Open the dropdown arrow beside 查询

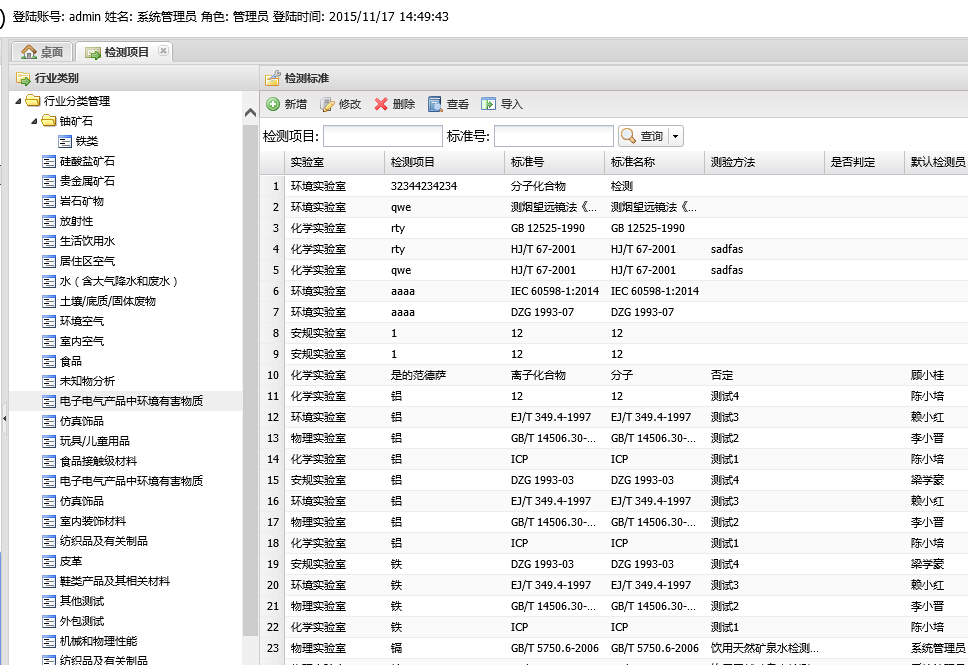click(x=676, y=136)
